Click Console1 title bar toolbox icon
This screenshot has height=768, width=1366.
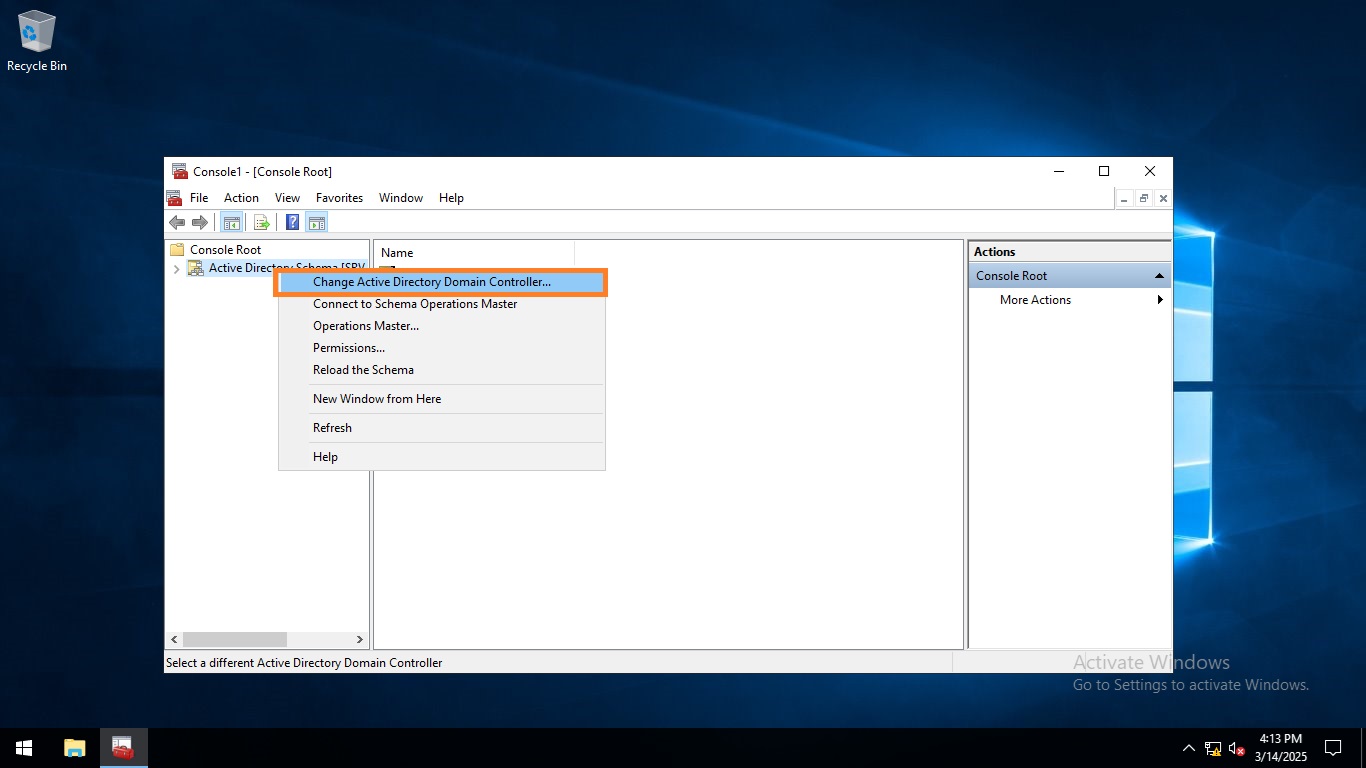tap(179, 171)
